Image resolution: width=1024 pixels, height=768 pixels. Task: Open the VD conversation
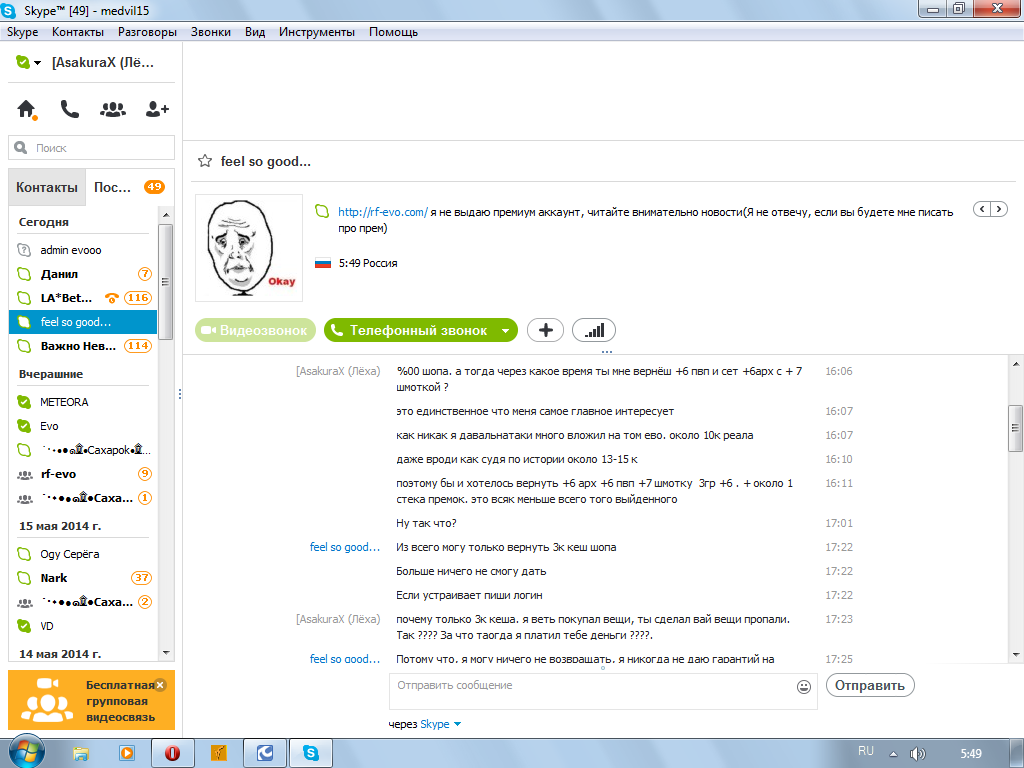[83, 626]
